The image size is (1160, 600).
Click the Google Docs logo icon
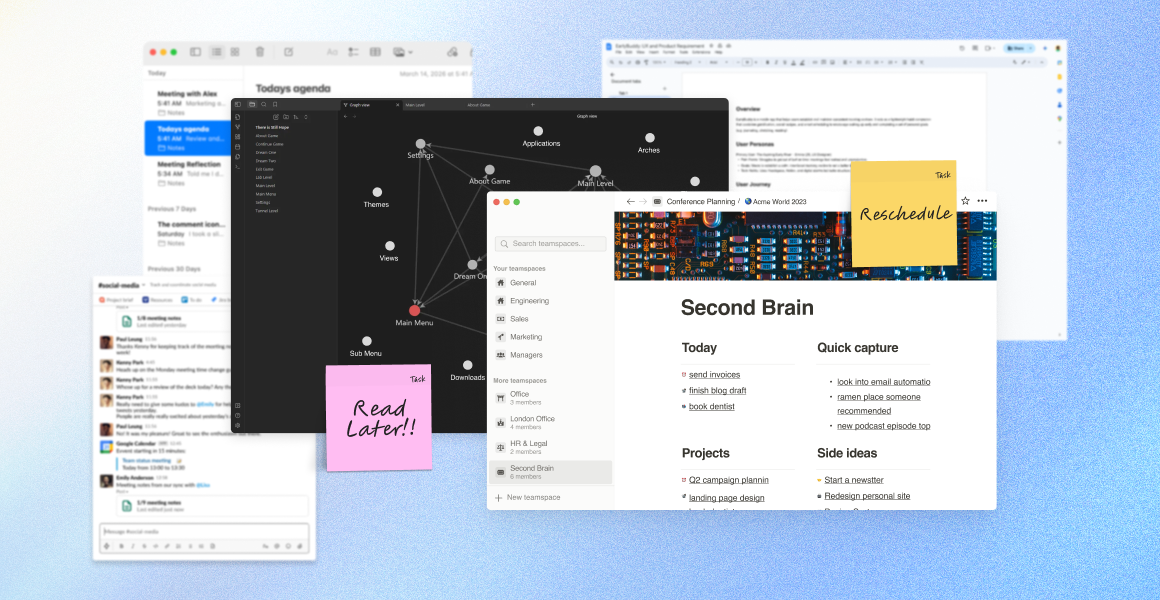tap(609, 47)
